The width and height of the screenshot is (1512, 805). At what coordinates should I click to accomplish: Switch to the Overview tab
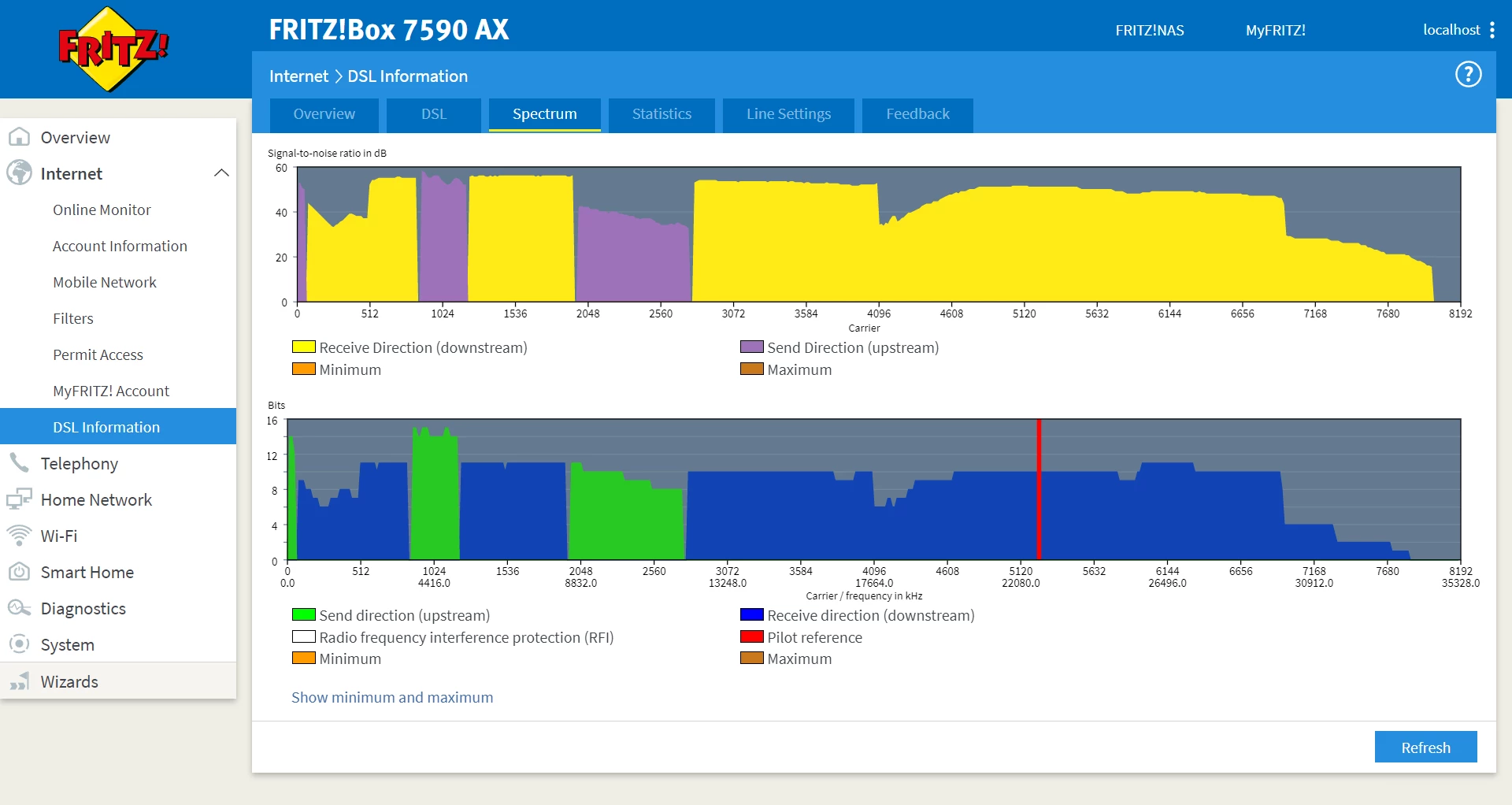point(324,115)
